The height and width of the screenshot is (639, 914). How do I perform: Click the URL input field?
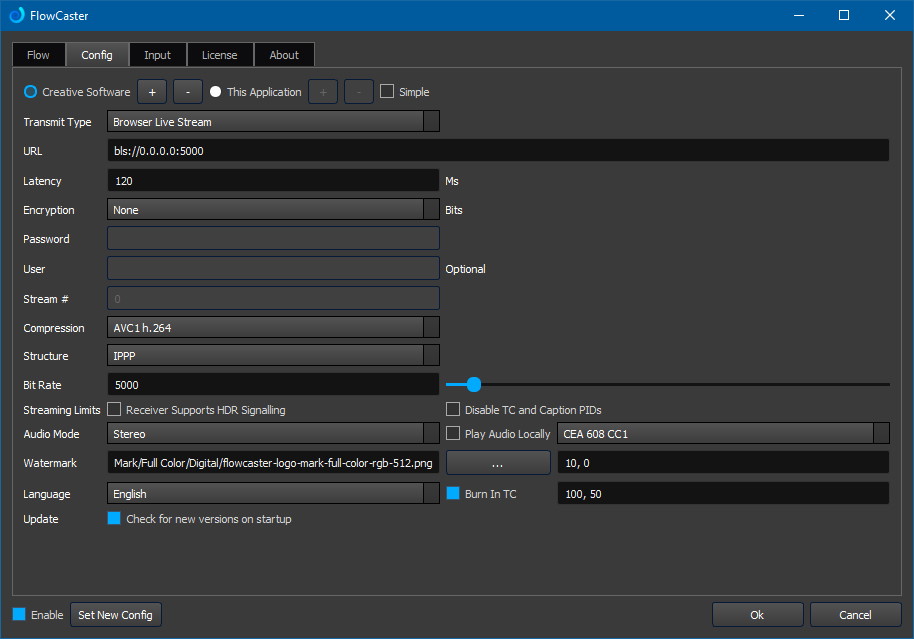pos(498,150)
